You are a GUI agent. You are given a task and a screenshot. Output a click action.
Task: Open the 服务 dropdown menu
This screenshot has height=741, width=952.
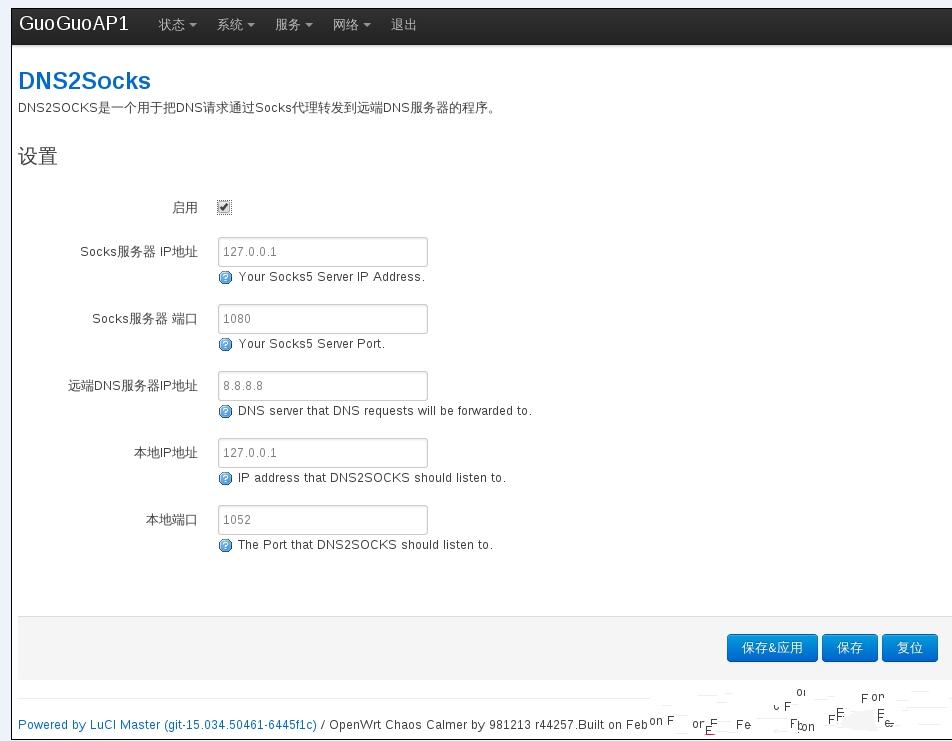tap(293, 25)
